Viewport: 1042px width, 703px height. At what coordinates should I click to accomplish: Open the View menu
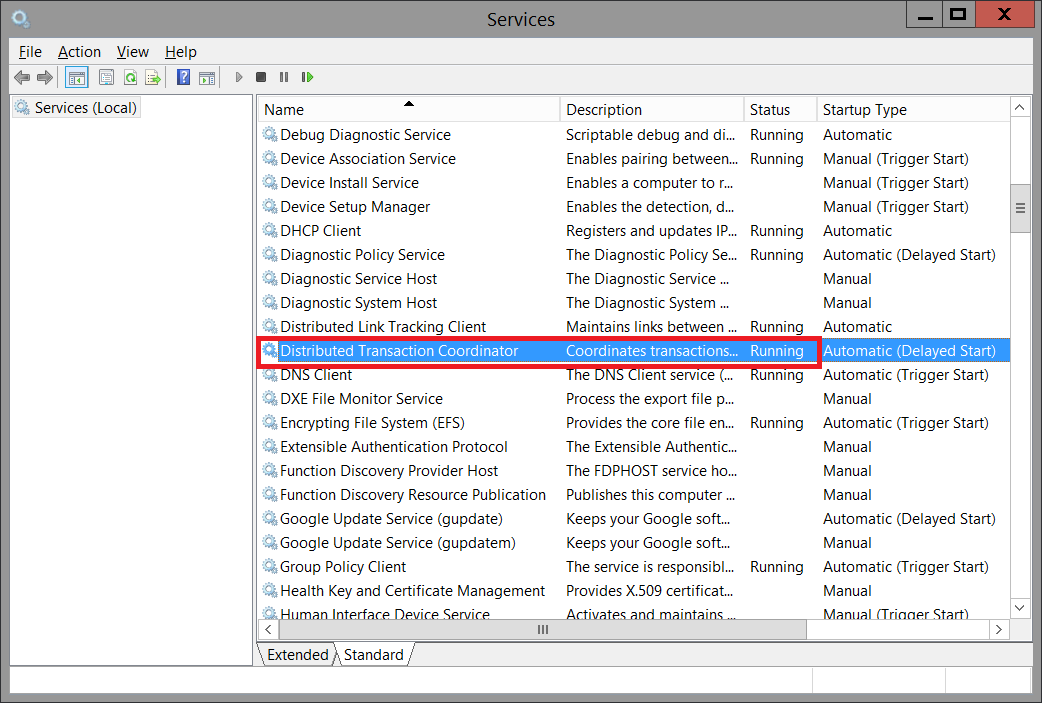[x=133, y=52]
